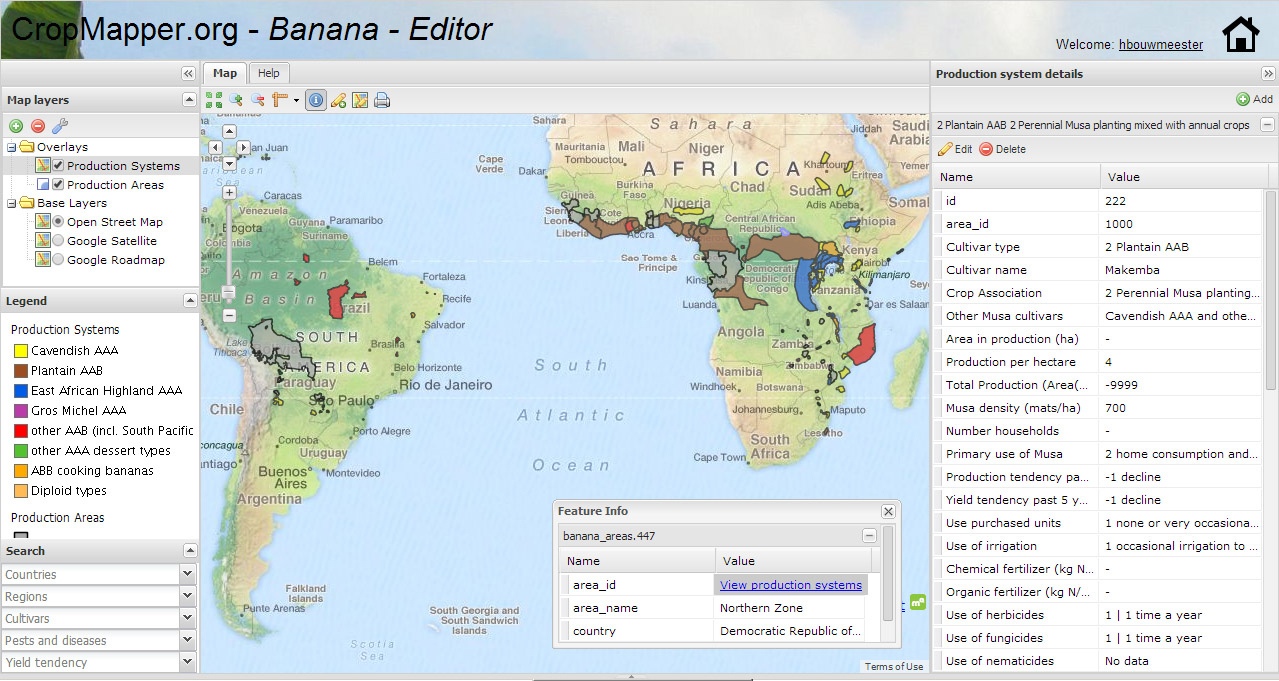Screen dimensions: 1279x681
Task: Click the View production systems link
Action: pyautogui.click(x=789, y=584)
